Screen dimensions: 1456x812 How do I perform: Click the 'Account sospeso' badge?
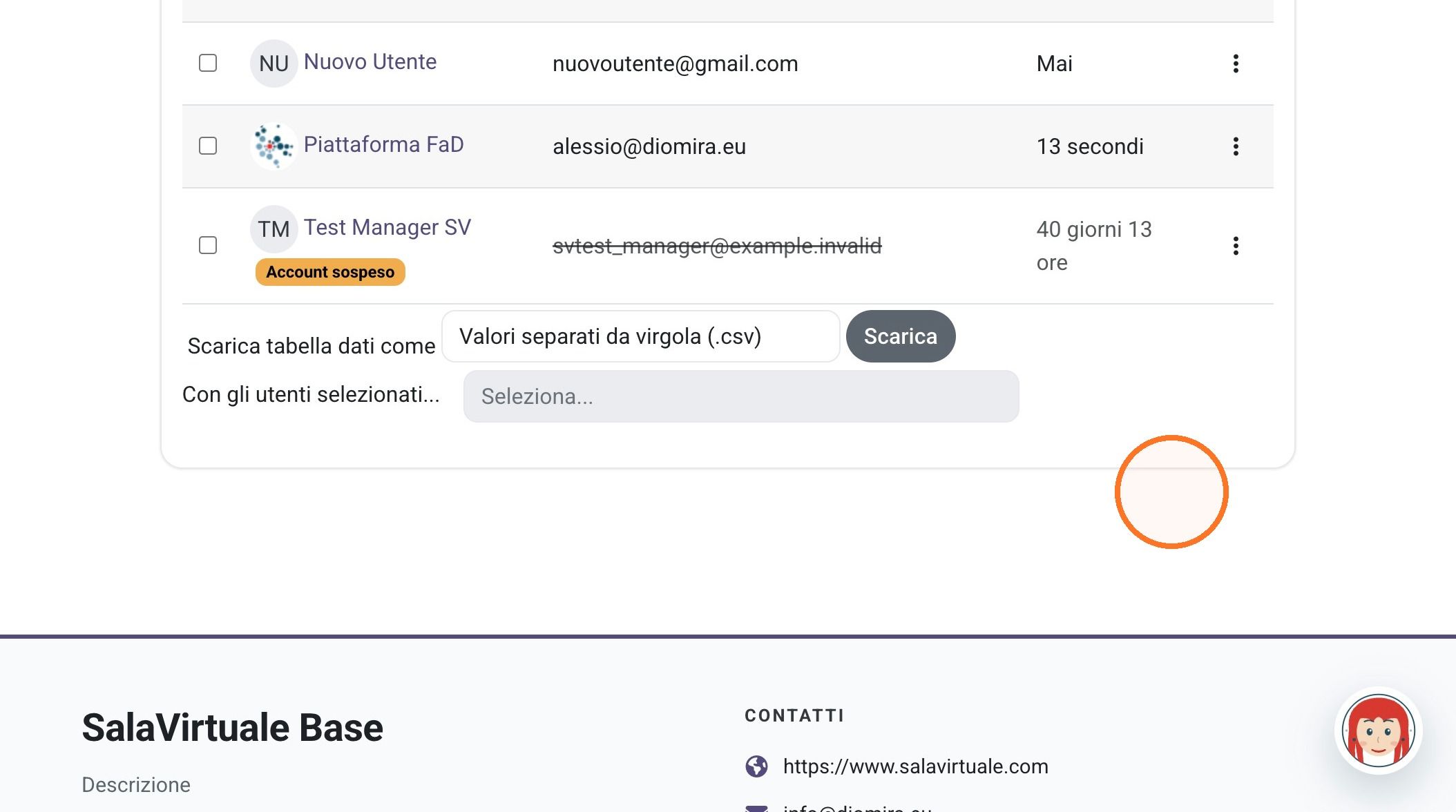click(330, 272)
